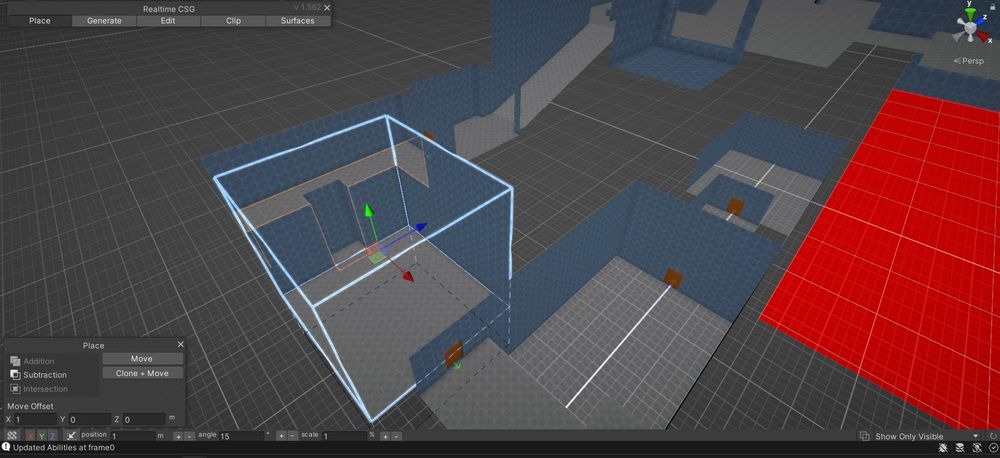Screen dimensions: 1000x458
Task: Decrease scale snap with minus button
Action: click(396, 436)
